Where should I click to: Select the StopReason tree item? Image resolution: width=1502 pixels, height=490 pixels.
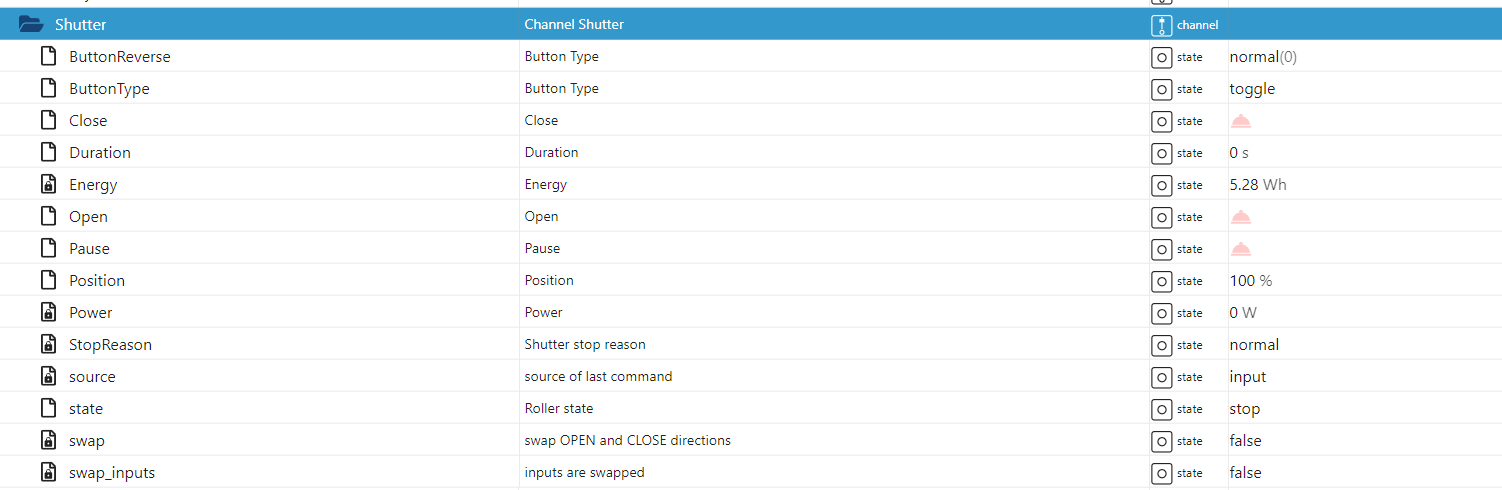(110, 345)
